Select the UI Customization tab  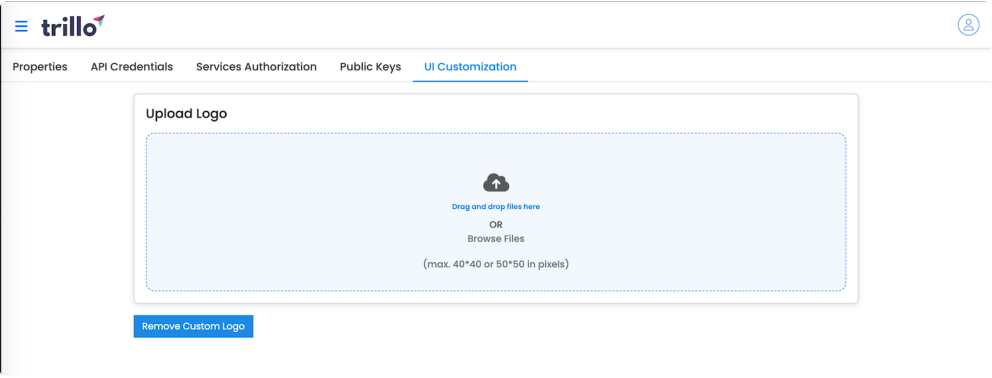(470, 66)
